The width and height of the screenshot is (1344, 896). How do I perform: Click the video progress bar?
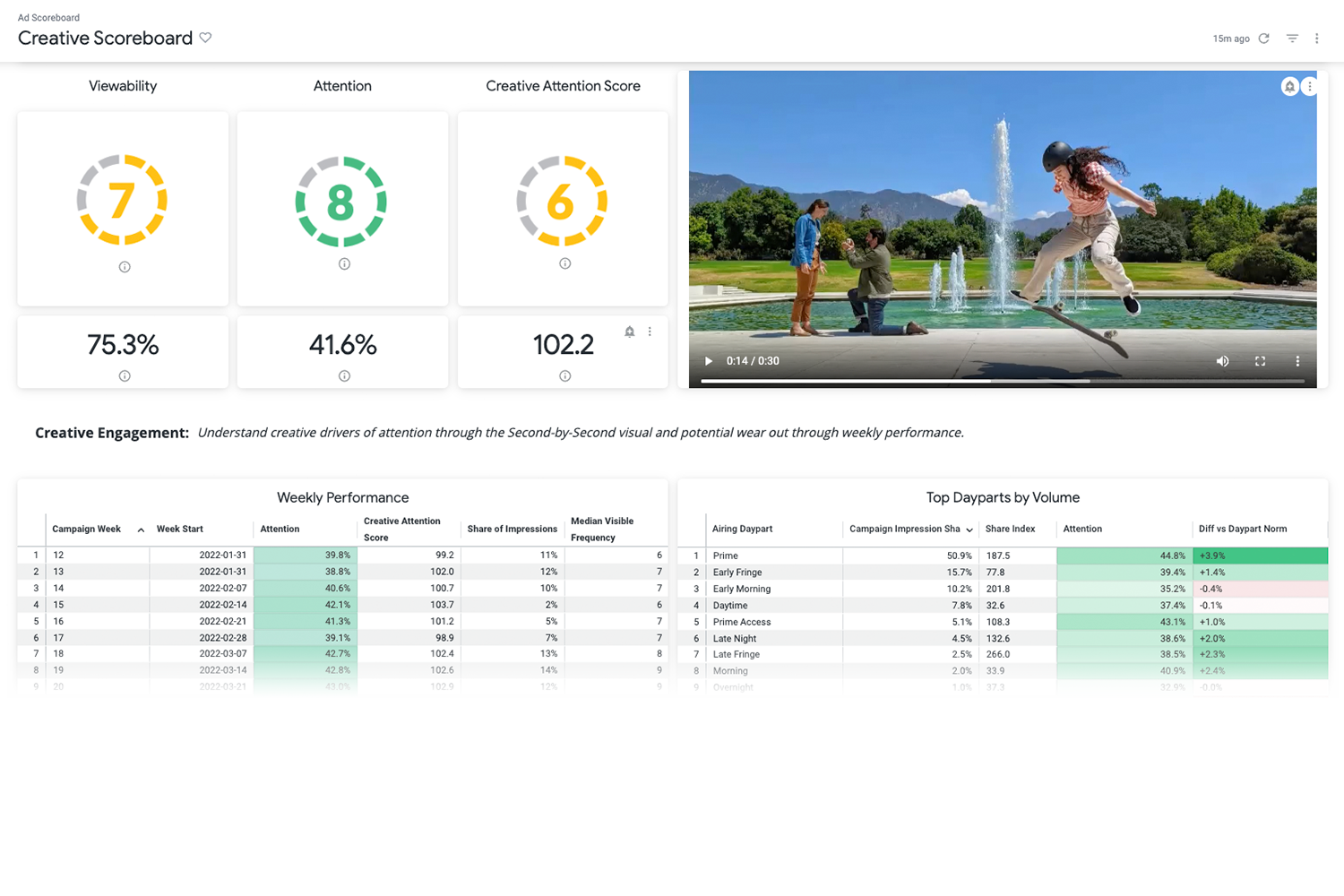coord(1003,380)
